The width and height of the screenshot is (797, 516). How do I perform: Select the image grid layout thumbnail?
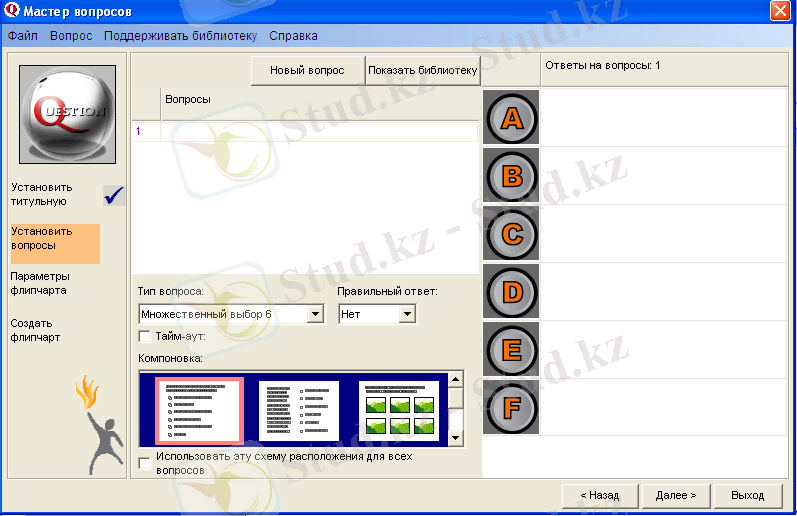398,410
